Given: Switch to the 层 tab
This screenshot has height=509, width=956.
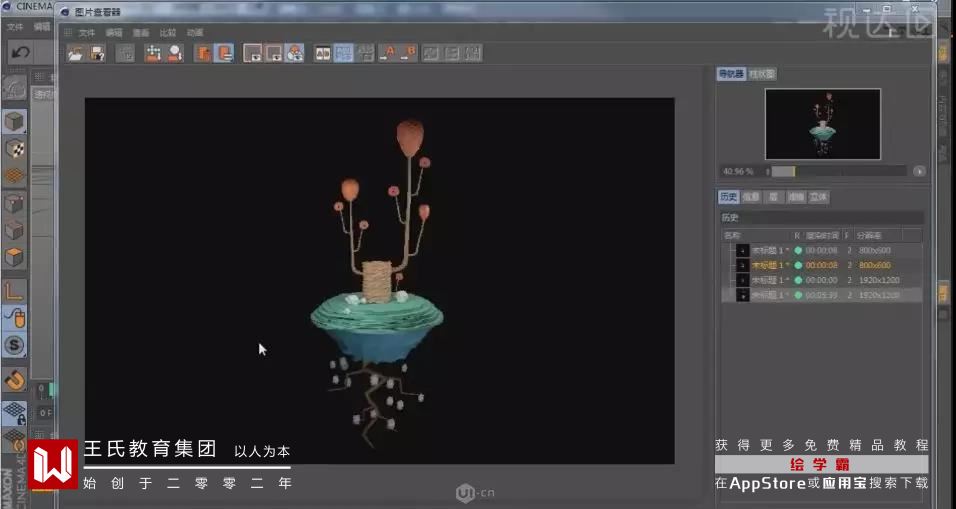Looking at the screenshot, I should coord(773,197).
